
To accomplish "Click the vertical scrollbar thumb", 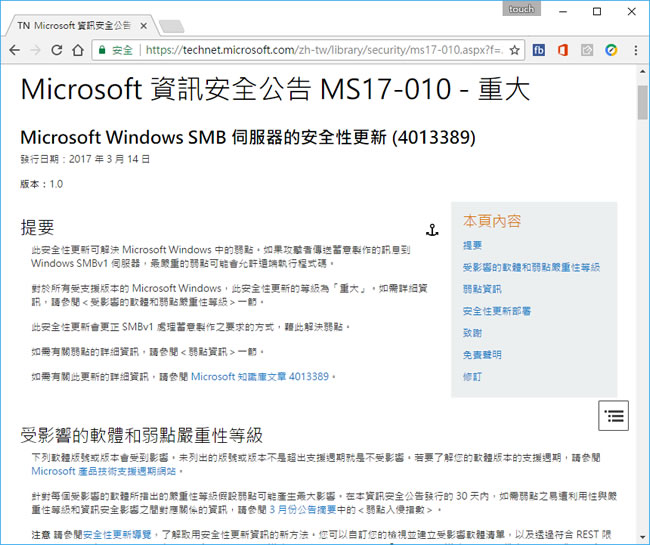I will coord(642,100).
